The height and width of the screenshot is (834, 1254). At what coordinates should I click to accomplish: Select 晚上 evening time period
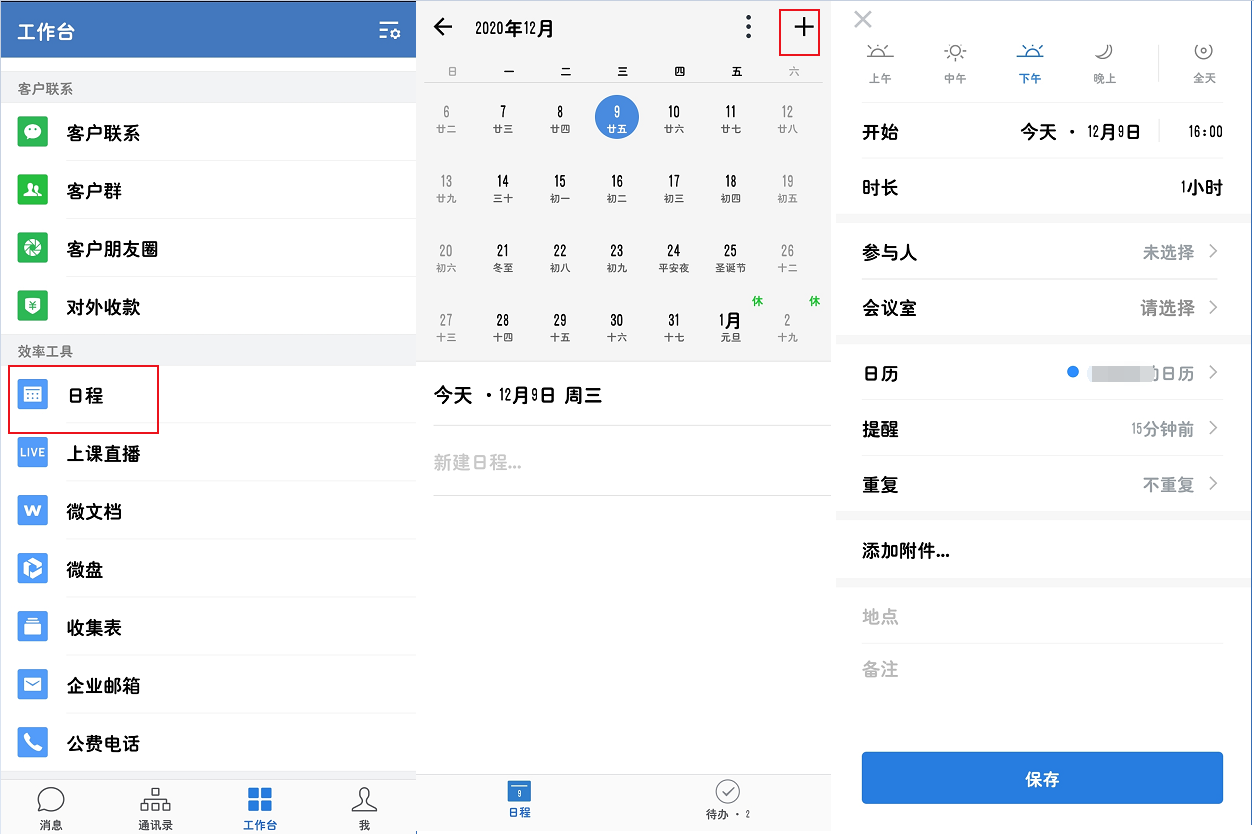coord(1104,63)
